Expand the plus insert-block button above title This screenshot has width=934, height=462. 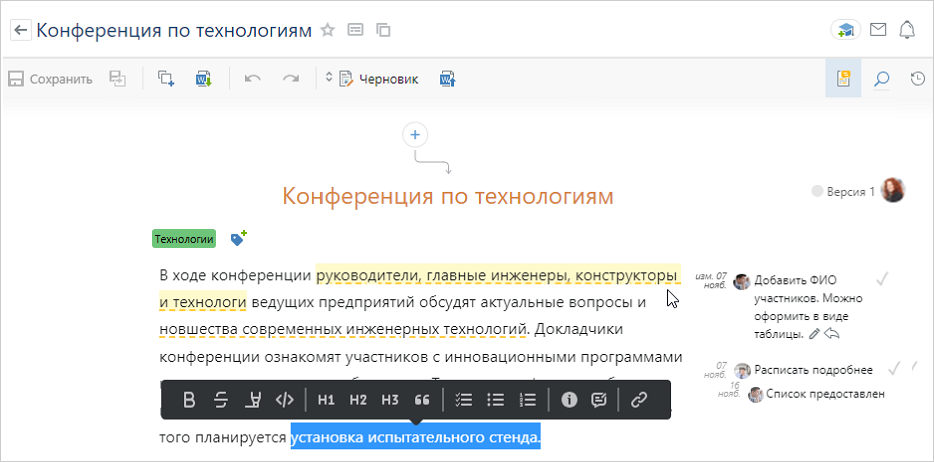pyautogui.click(x=416, y=135)
